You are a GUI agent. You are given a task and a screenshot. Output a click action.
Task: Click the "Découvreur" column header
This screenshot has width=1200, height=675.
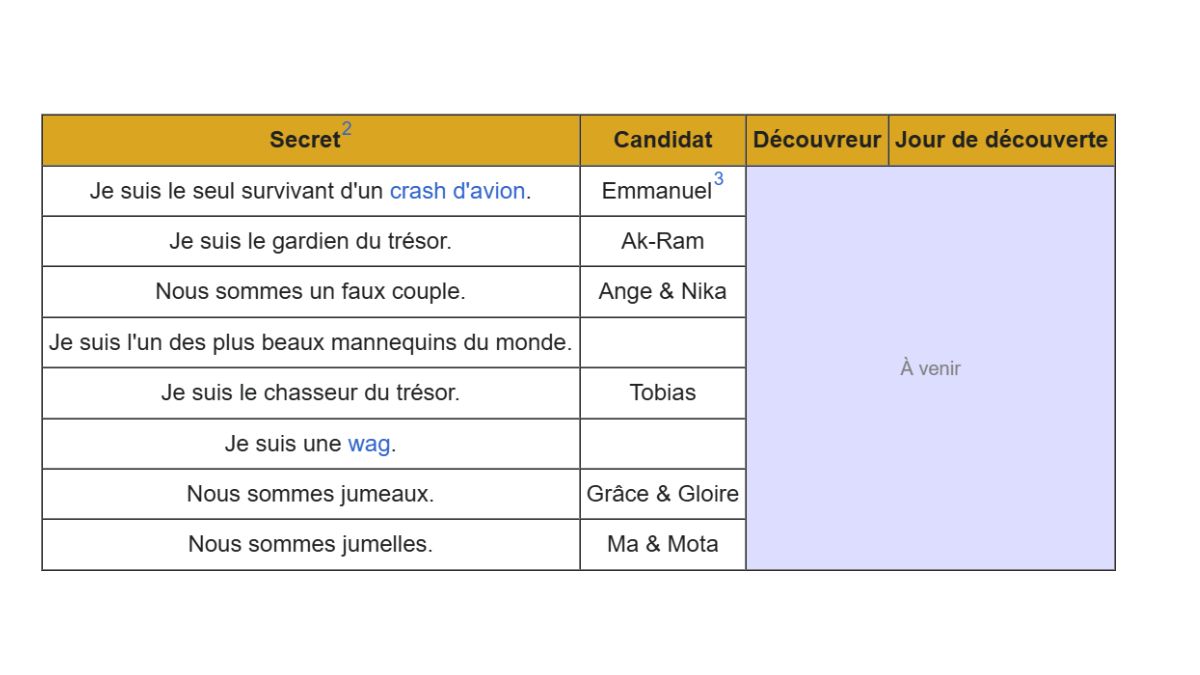[817, 140]
